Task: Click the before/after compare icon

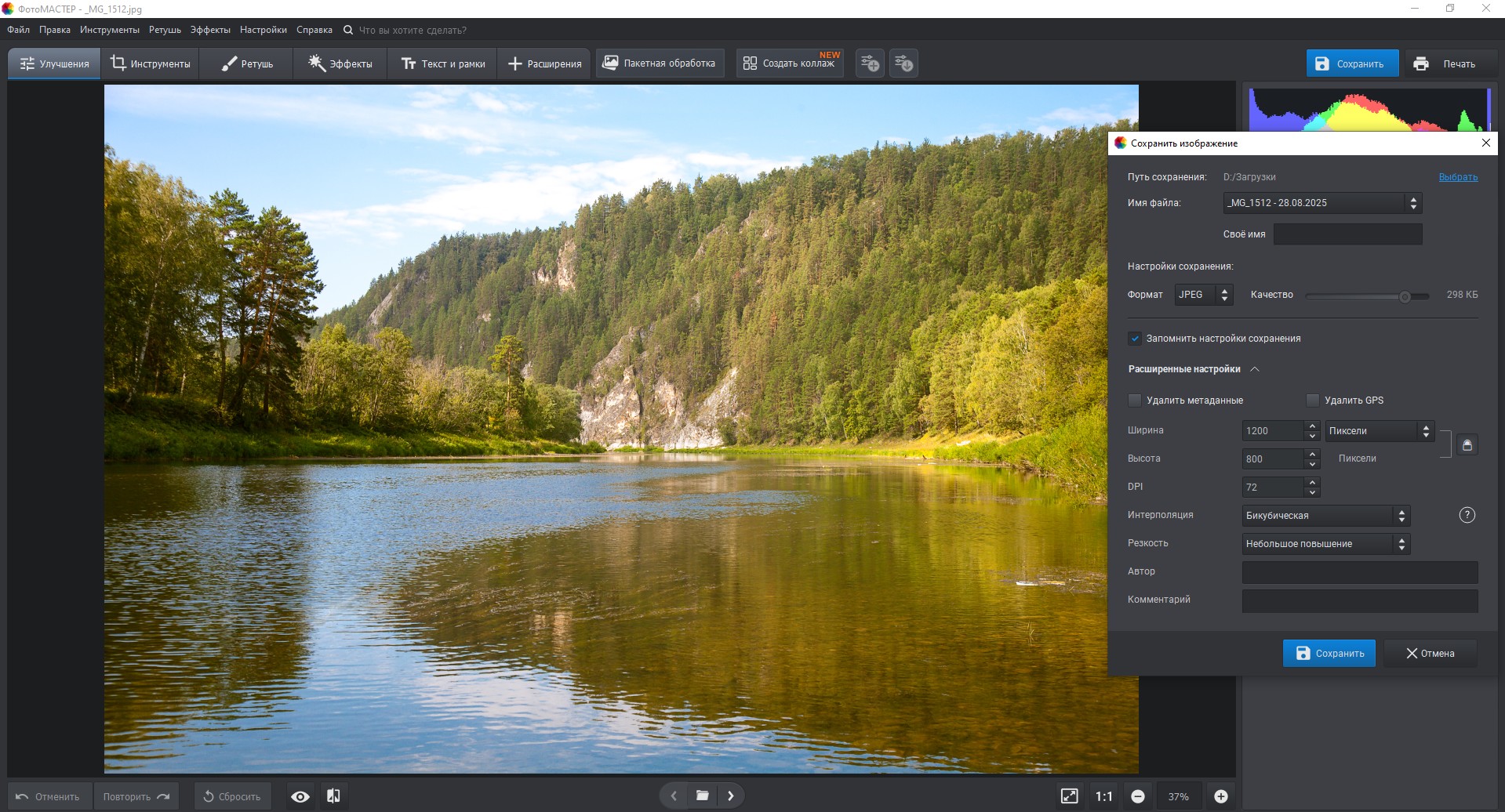Action: [333, 796]
